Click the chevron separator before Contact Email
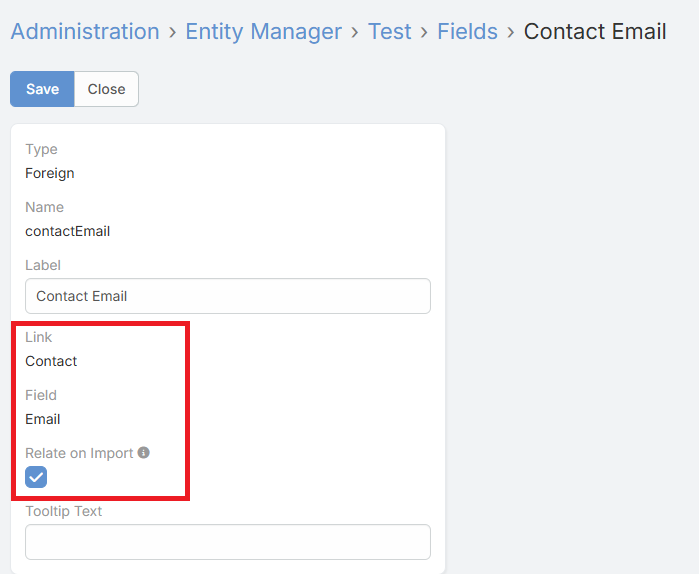The height and width of the screenshot is (574, 699). click(x=511, y=32)
